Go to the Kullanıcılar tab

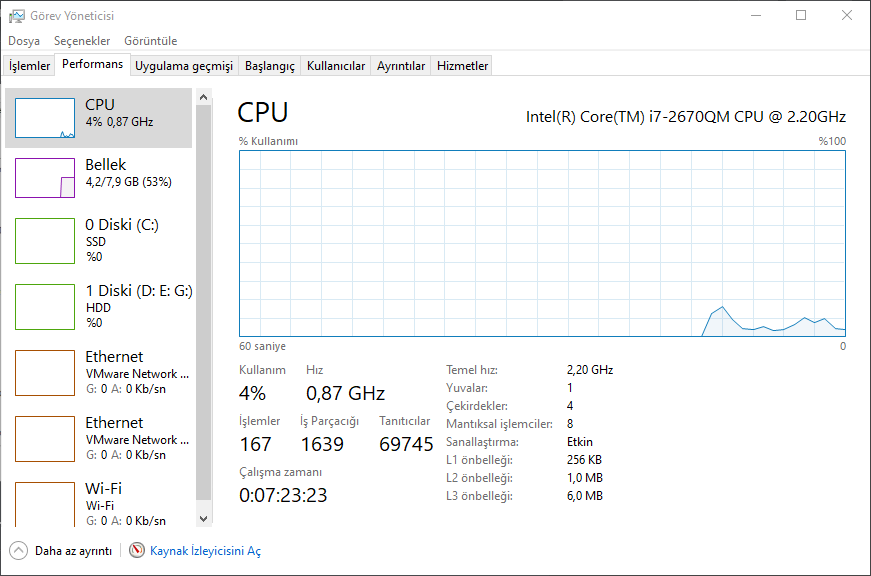[x=336, y=66]
